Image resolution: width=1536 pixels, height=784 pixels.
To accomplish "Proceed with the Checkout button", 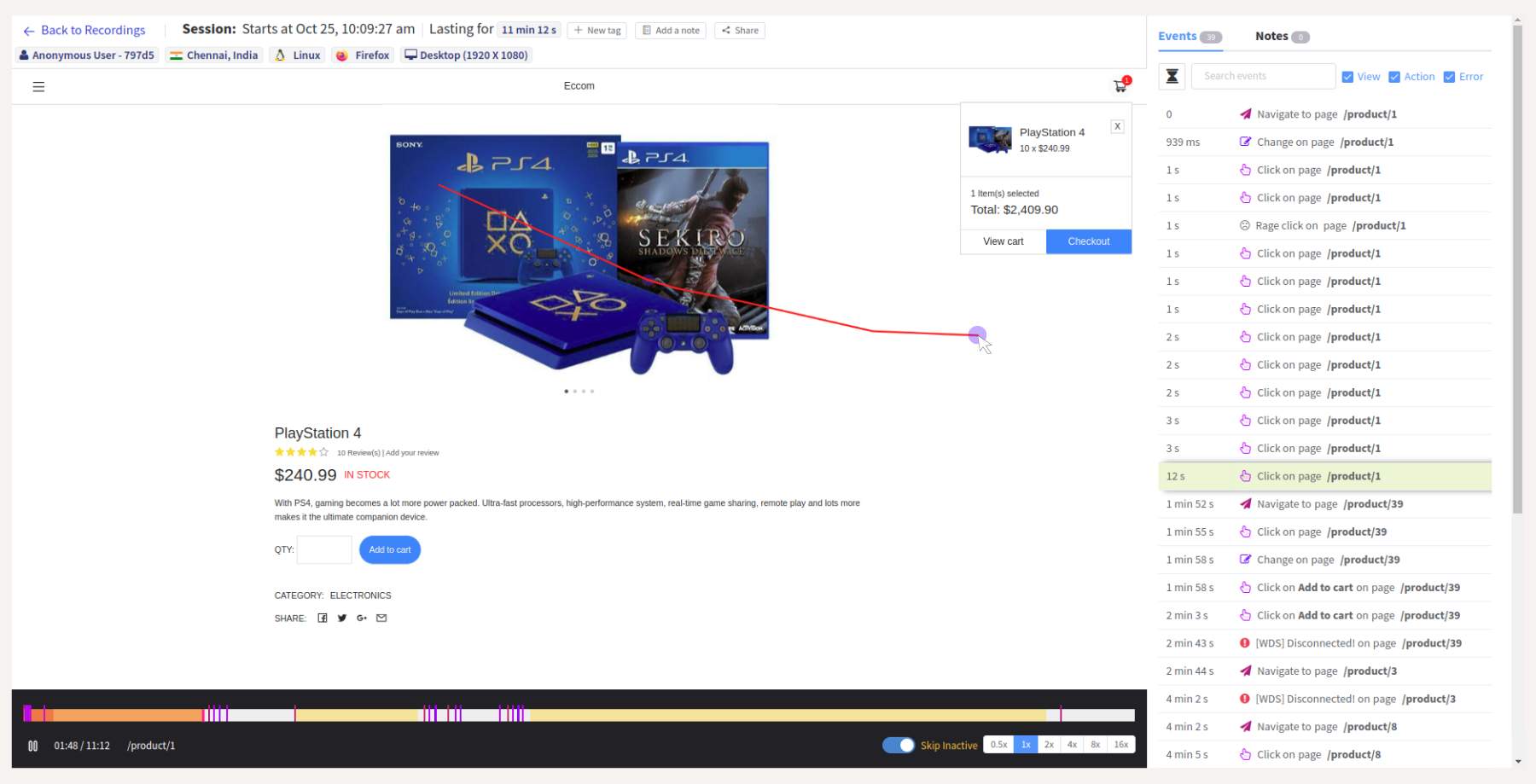I will pos(1089,241).
